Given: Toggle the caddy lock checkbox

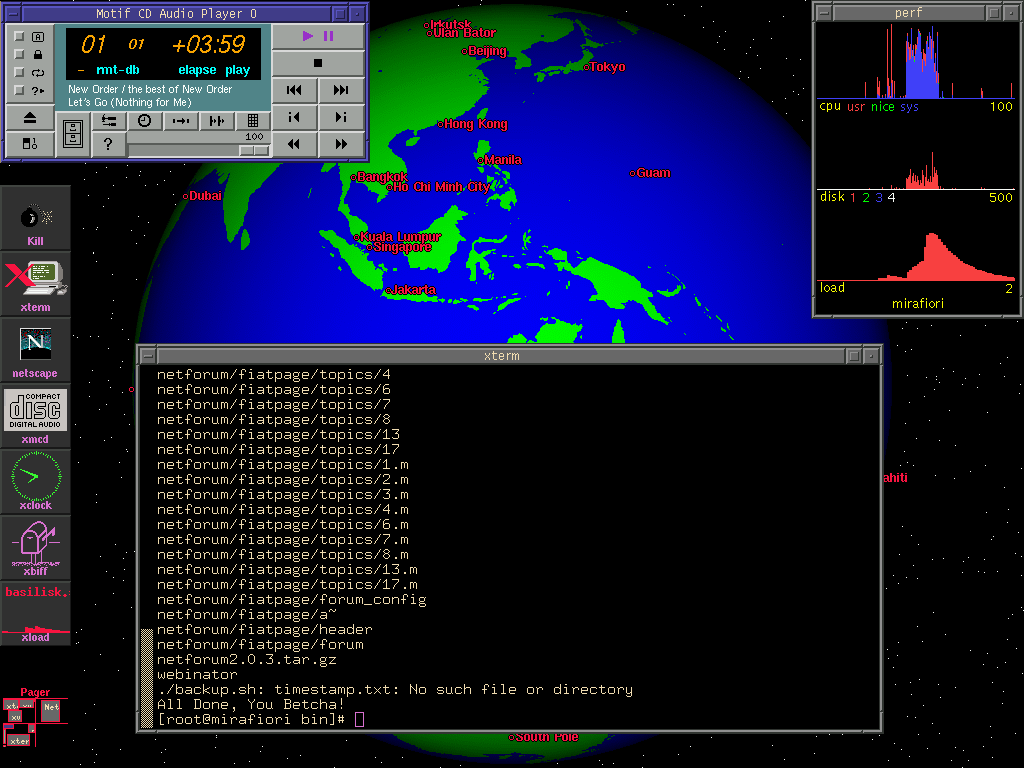Looking at the screenshot, I should point(20,54).
